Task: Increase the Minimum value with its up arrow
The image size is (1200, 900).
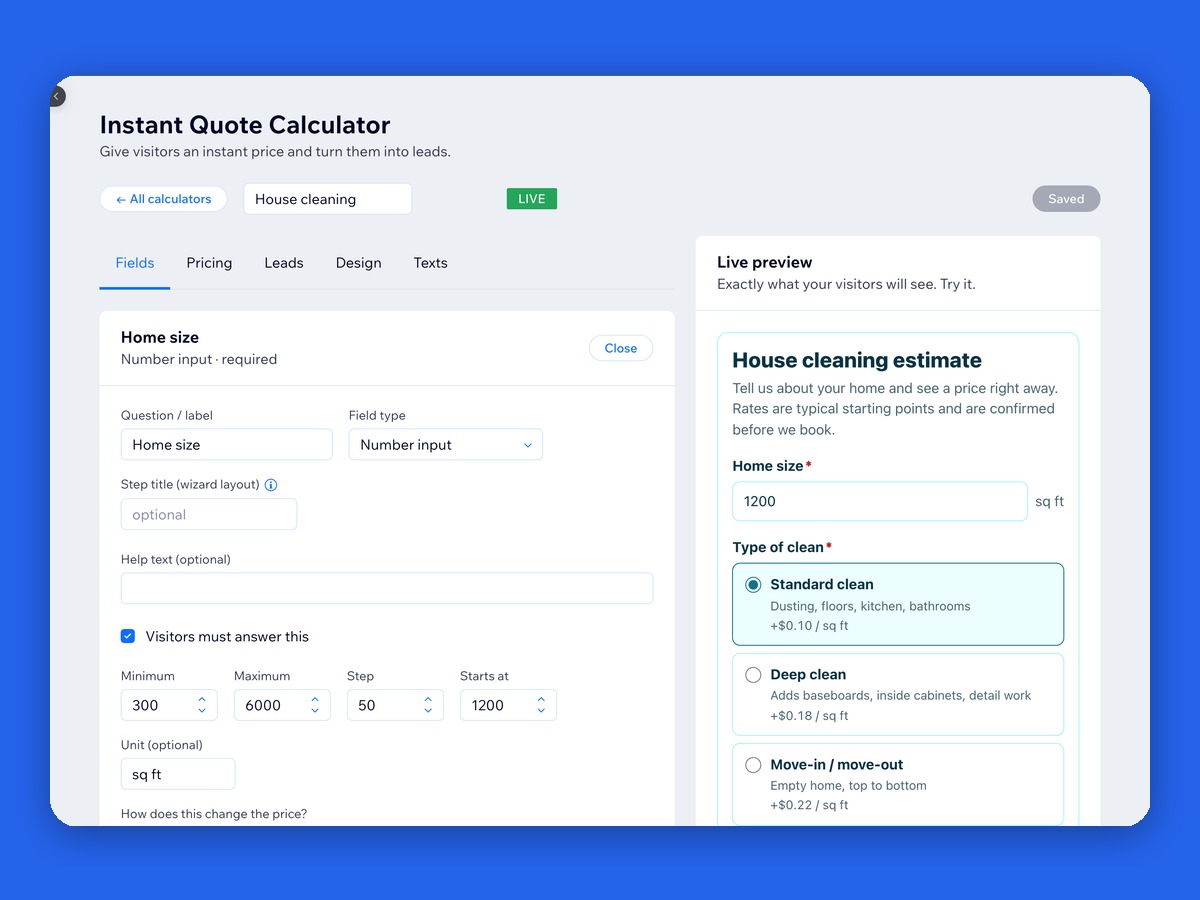Action: 202,700
